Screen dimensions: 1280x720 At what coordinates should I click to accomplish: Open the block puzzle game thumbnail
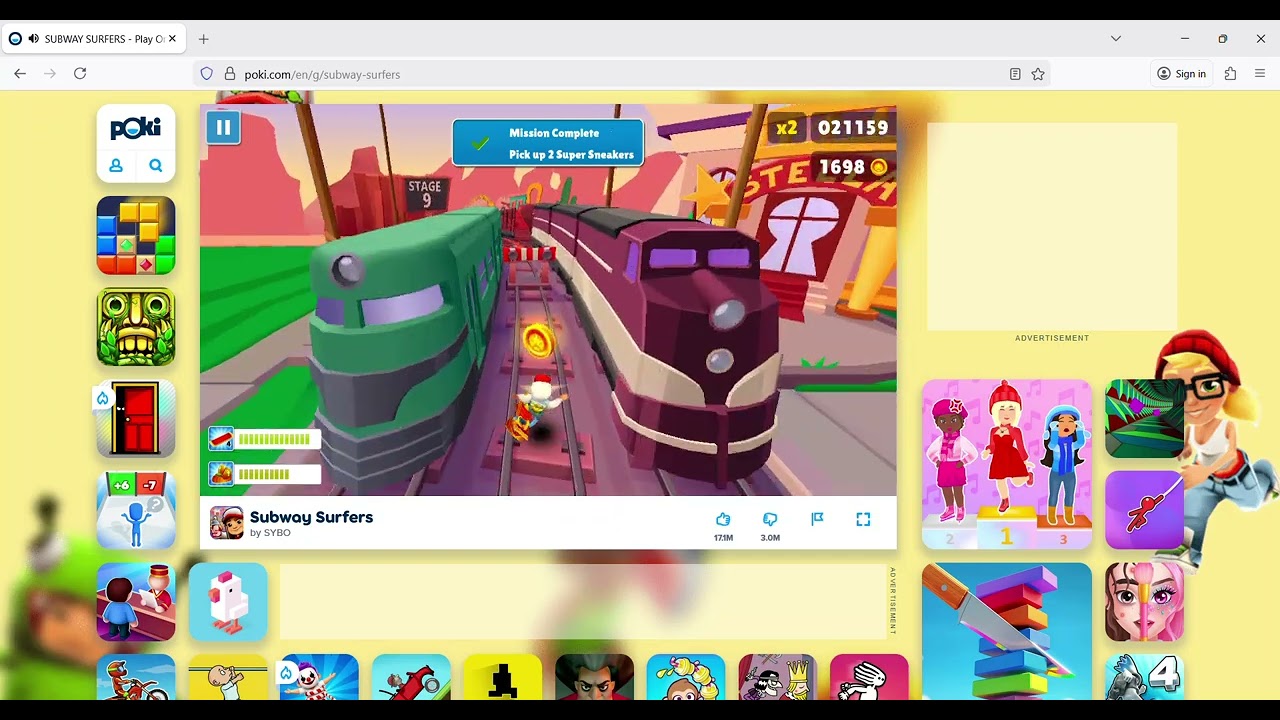click(x=136, y=235)
